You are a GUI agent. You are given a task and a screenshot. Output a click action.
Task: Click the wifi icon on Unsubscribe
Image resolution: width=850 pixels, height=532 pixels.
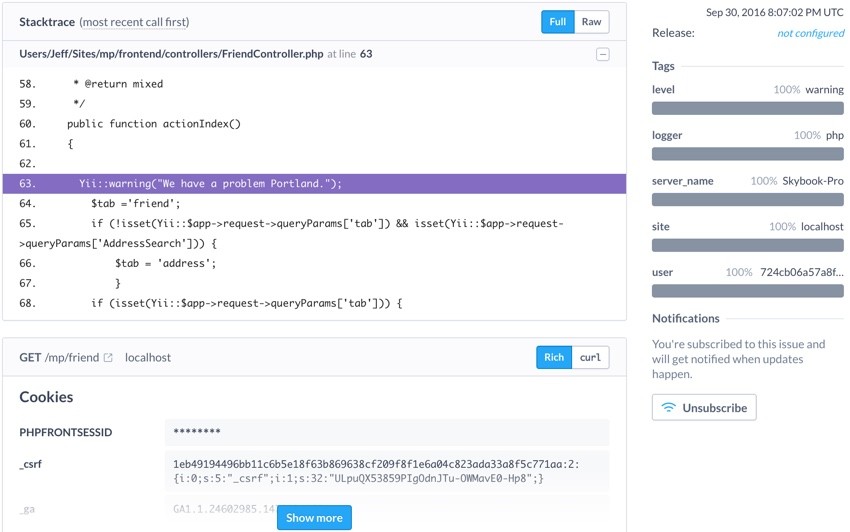[x=668, y=407]
